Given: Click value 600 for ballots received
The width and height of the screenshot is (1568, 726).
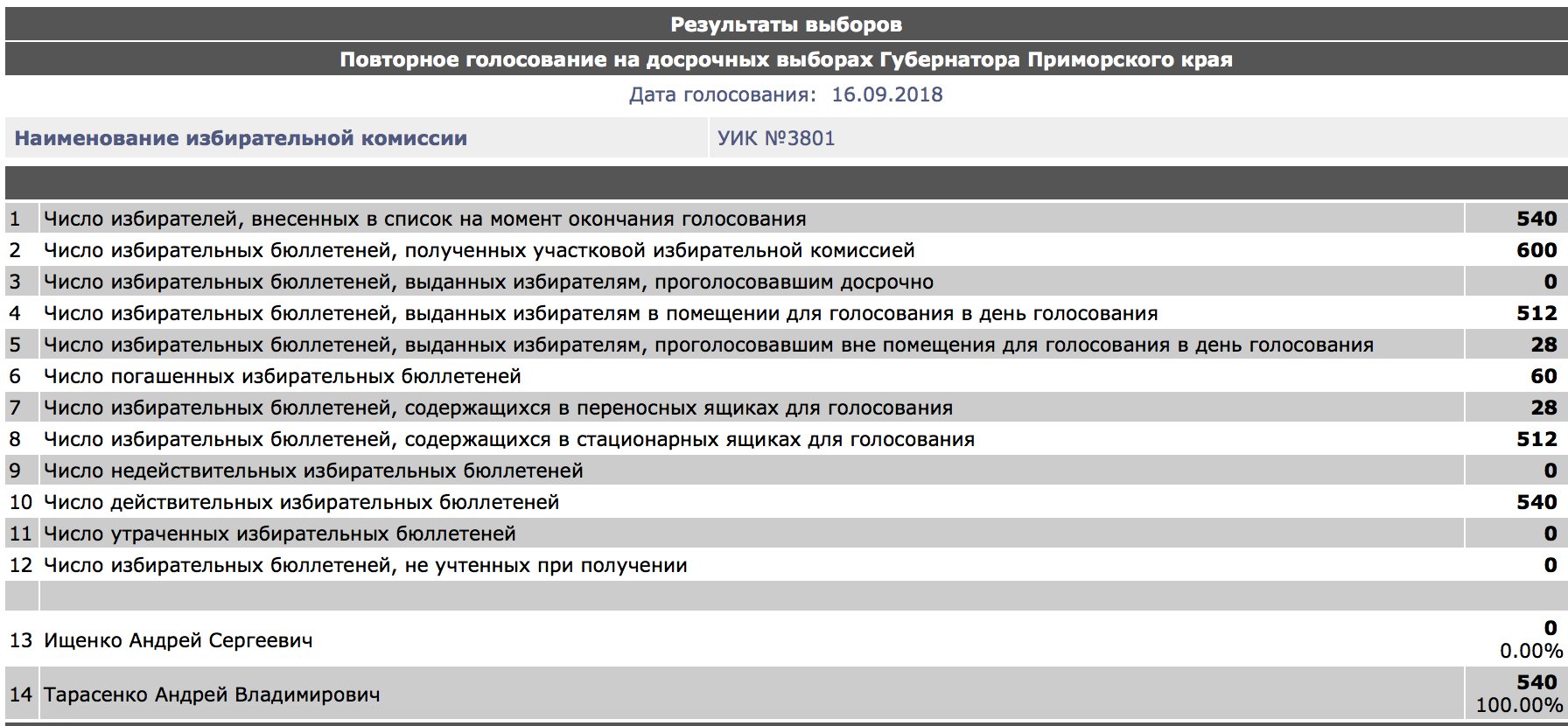Looking at the screenshot, I should 1536,250.
